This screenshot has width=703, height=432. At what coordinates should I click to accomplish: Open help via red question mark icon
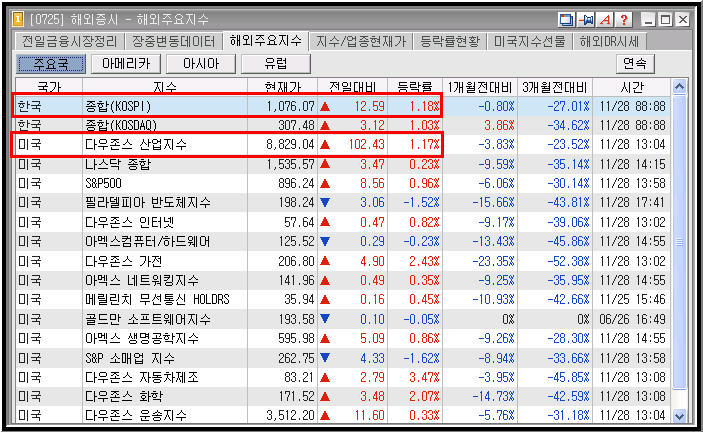tap(624, 20)
